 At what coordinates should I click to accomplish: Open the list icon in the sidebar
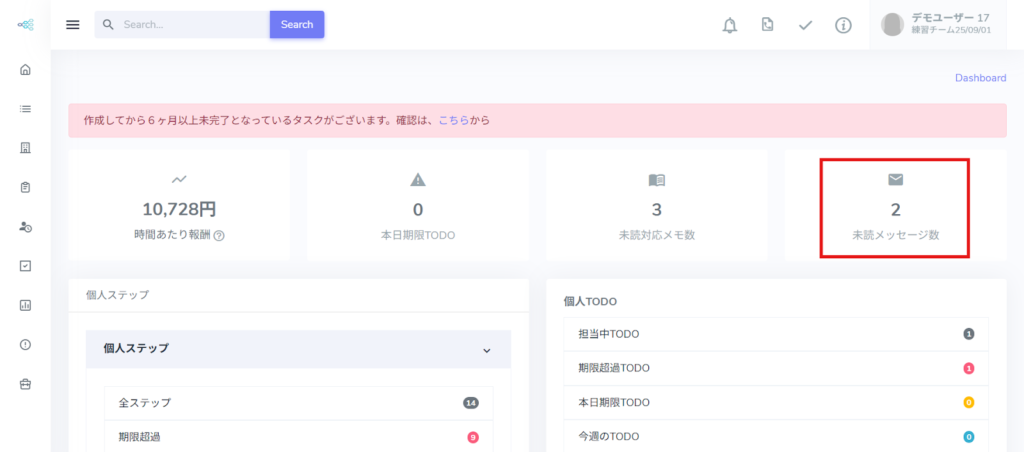25,109
